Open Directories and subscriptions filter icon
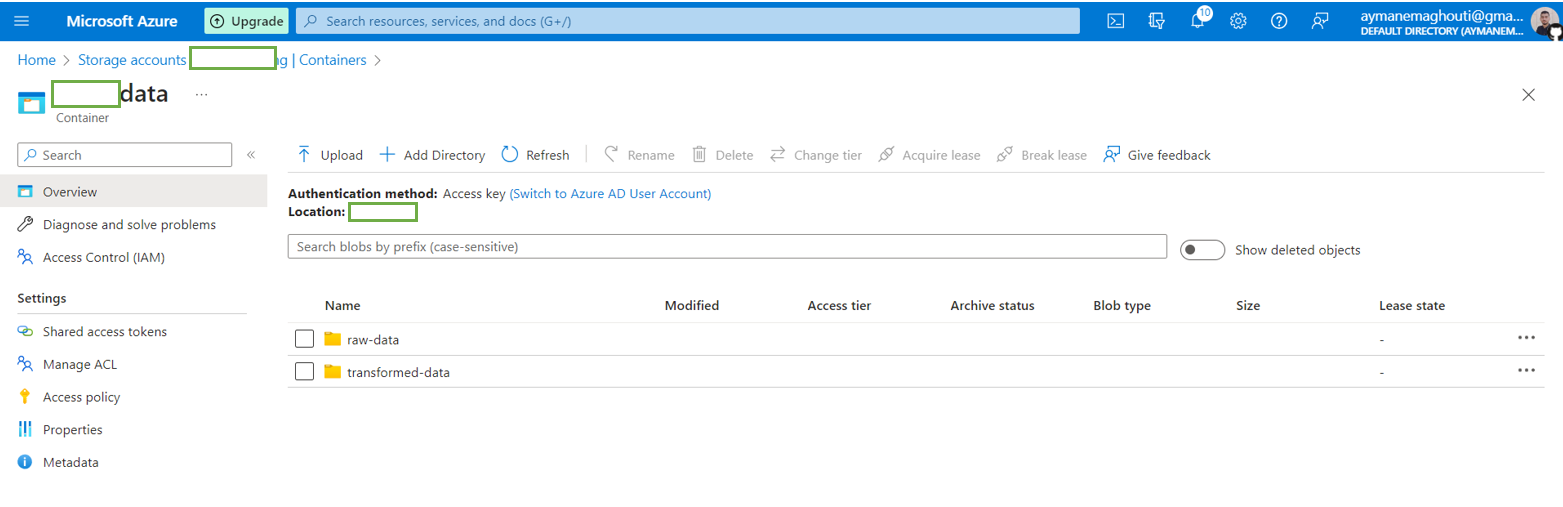Image resolution: width=1563 pixels, height=507 pixels. point(1157,21)
